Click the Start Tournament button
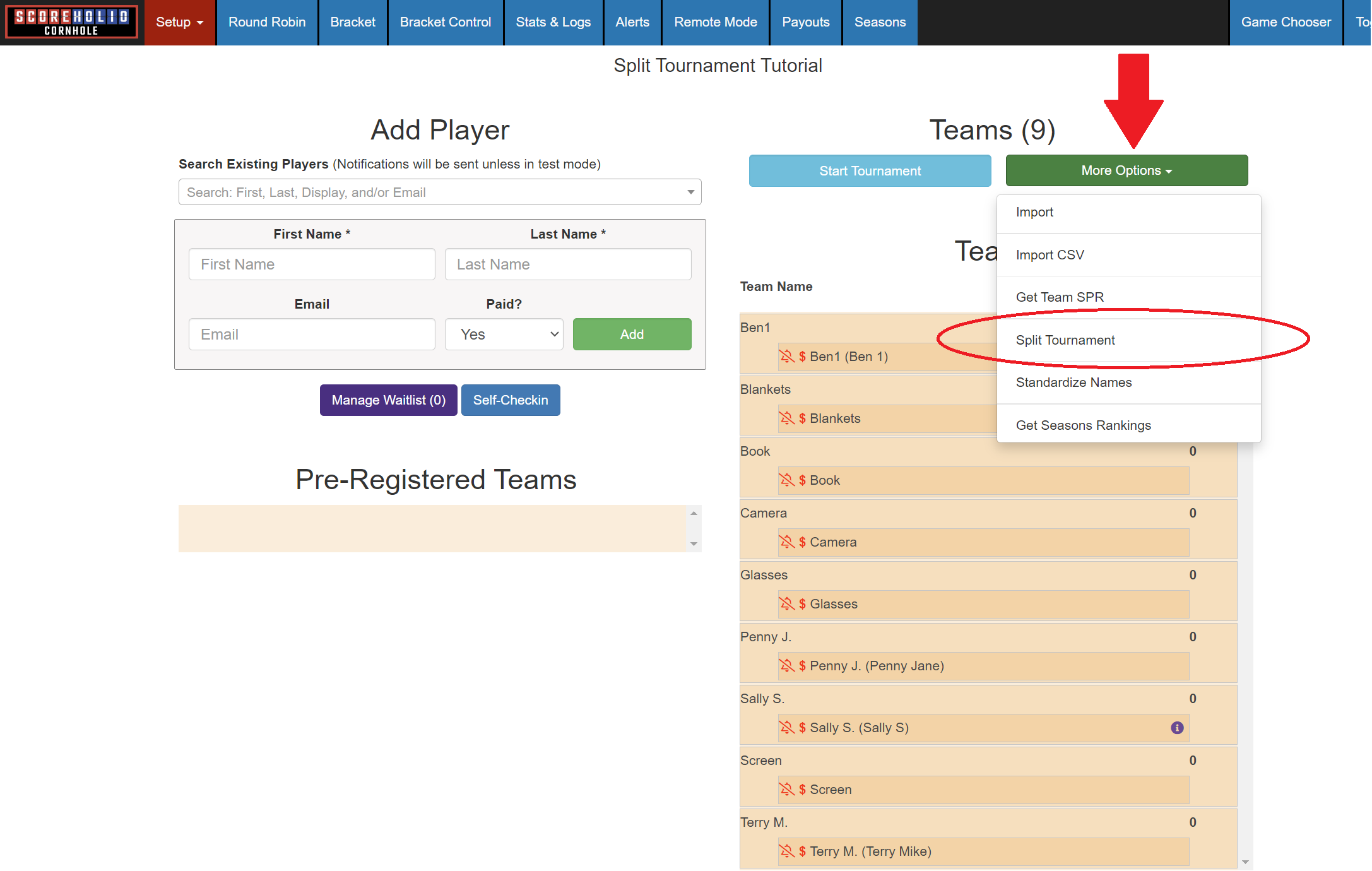 (x=870, y=171)
